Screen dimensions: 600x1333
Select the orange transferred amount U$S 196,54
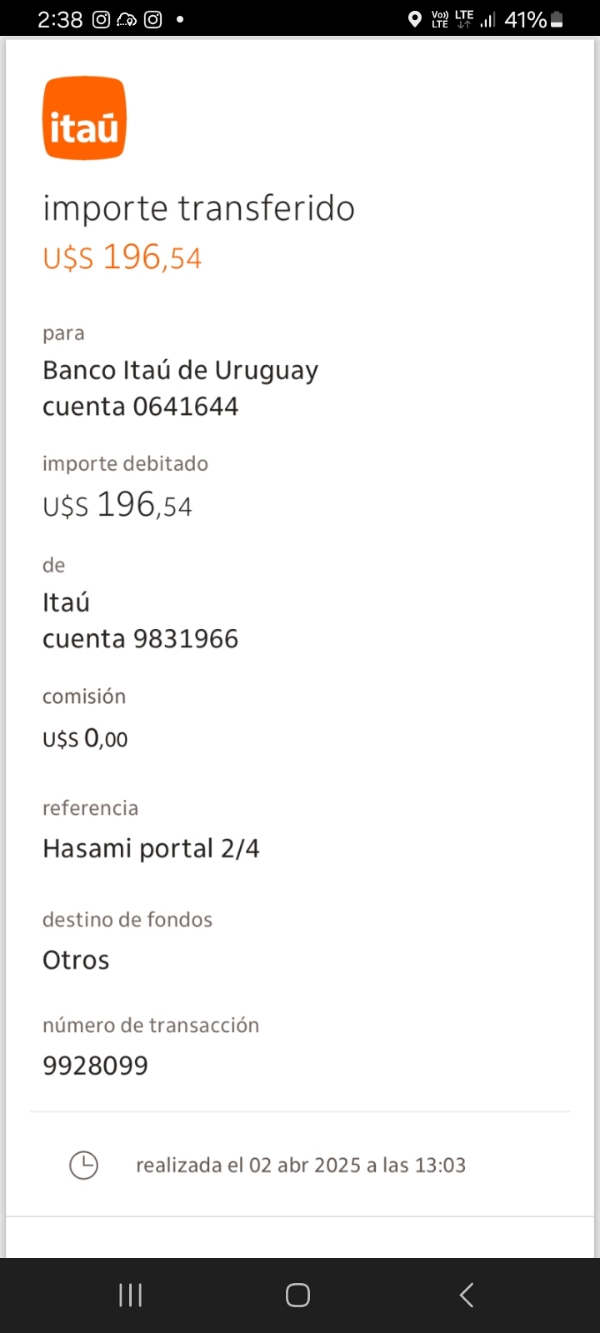(x=122, y=258)
